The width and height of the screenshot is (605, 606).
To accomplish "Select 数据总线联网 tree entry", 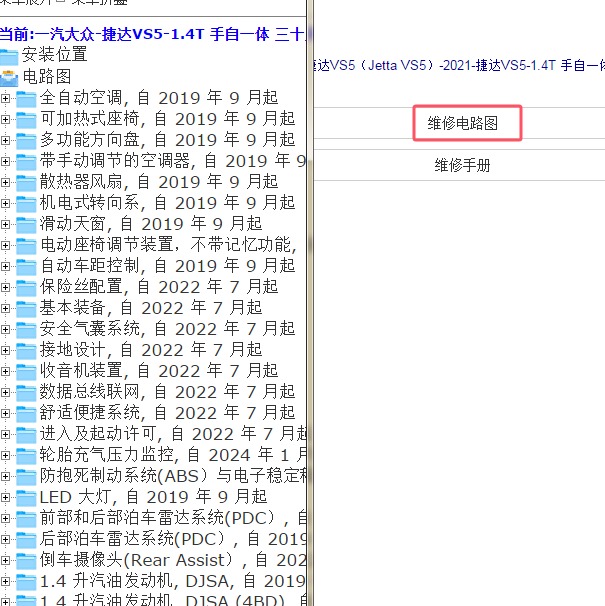I will [x=167, y=392].
